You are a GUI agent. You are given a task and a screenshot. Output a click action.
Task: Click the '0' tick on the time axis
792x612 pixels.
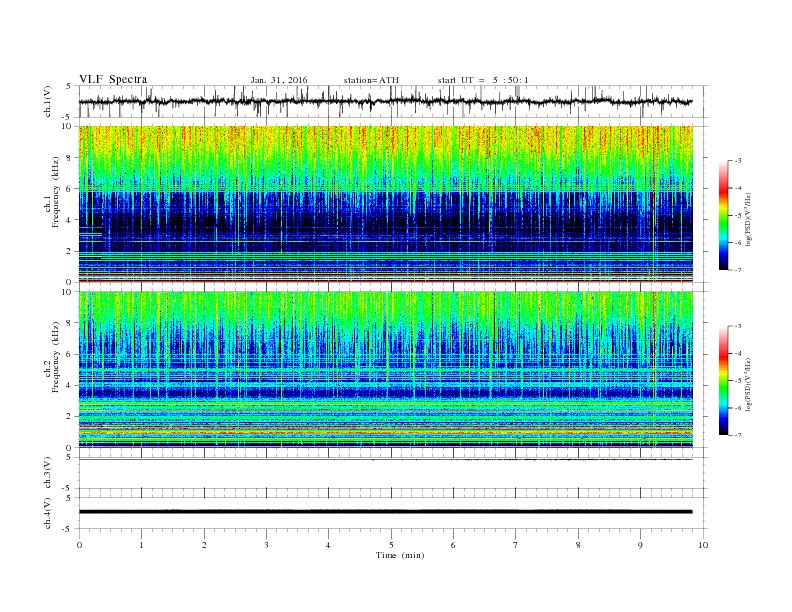[x=79, y=545]
